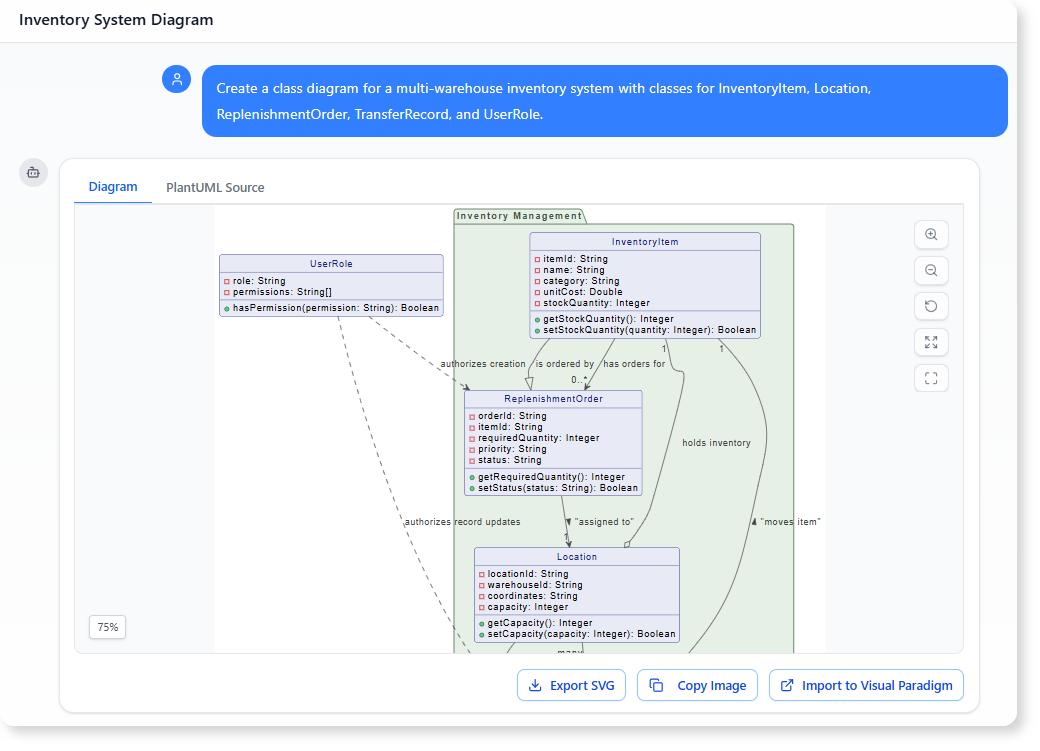Click the 75% zoom level indicator
Viewport: 1040px width, 751px height.
107,627
